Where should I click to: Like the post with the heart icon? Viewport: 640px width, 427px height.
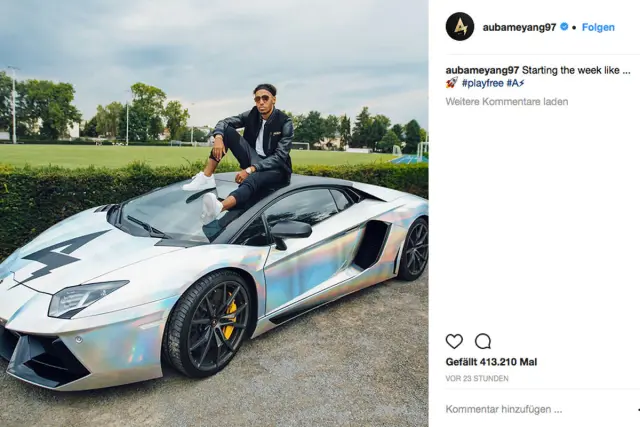454,341
